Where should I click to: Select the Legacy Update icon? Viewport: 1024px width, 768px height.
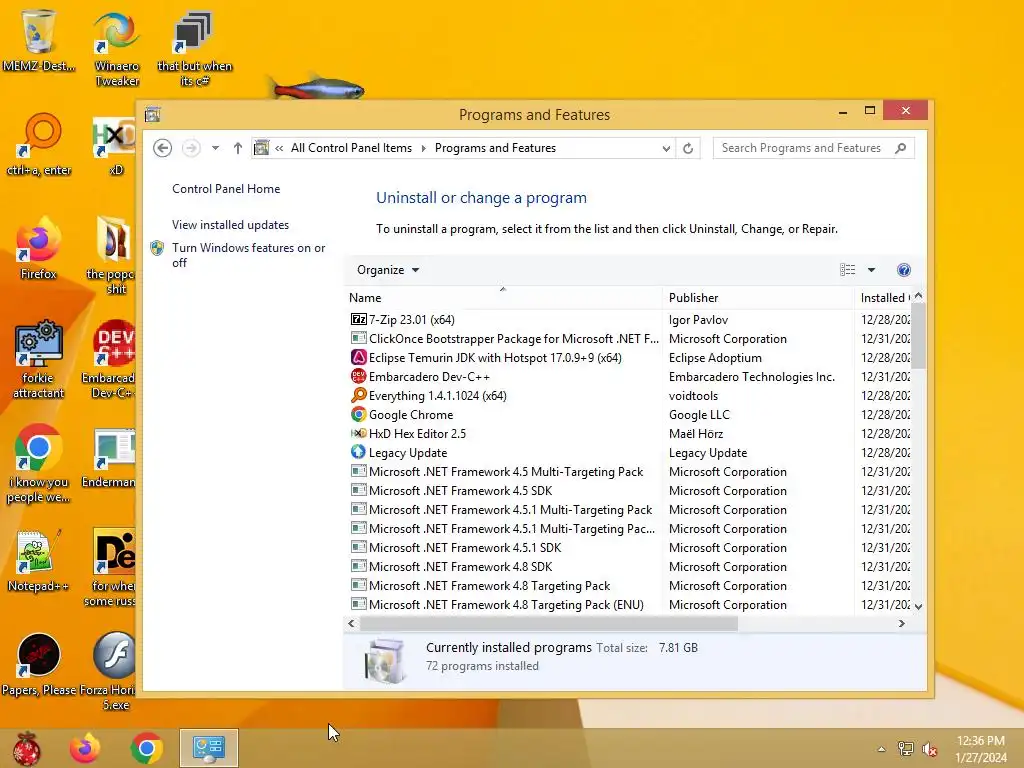click(358, 452)
